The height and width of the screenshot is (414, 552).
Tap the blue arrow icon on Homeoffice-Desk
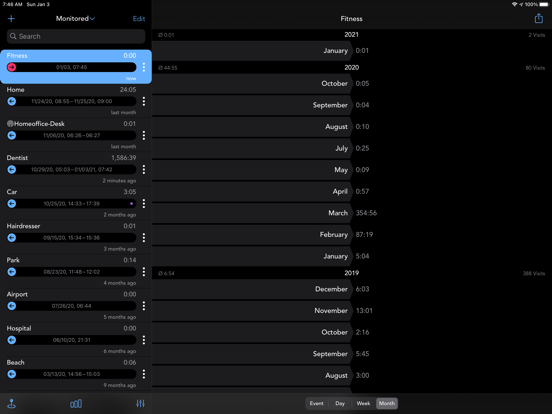click(12, 136)
